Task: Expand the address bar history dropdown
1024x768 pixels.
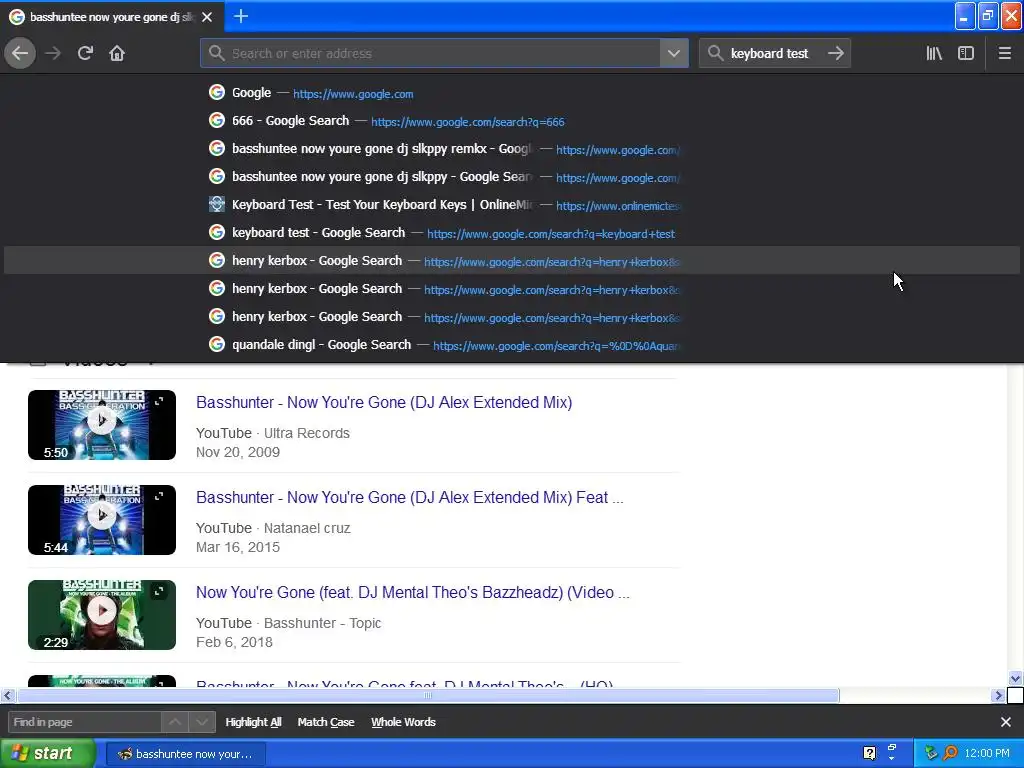Action: pos(674,54)
